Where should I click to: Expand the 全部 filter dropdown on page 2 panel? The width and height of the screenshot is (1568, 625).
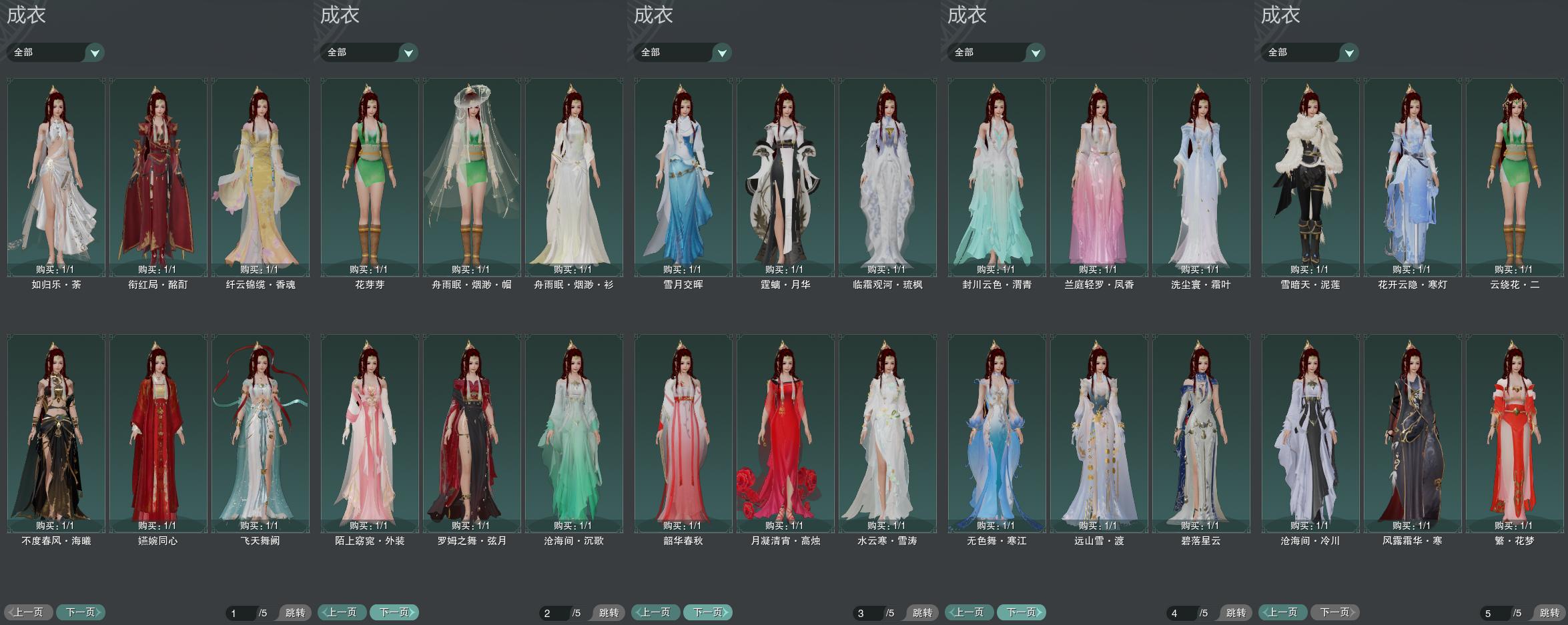[369, 52]
